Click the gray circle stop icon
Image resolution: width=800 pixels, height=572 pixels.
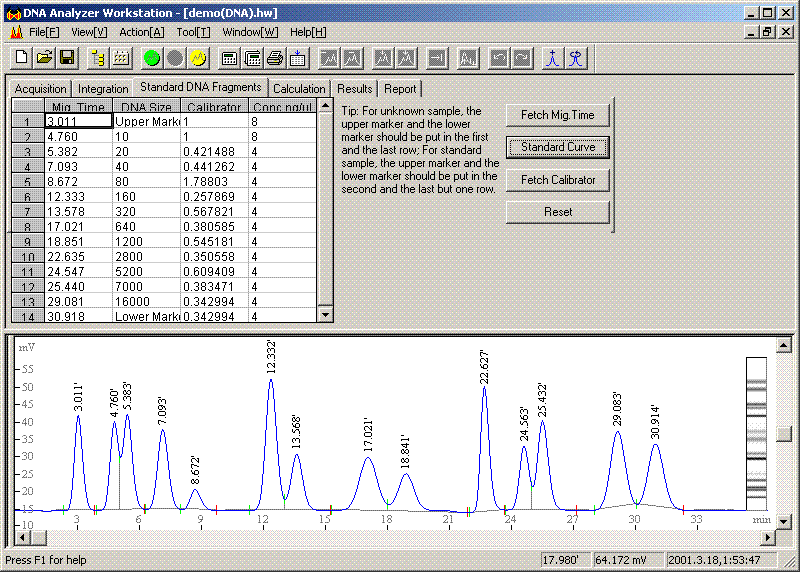(174, 58)
